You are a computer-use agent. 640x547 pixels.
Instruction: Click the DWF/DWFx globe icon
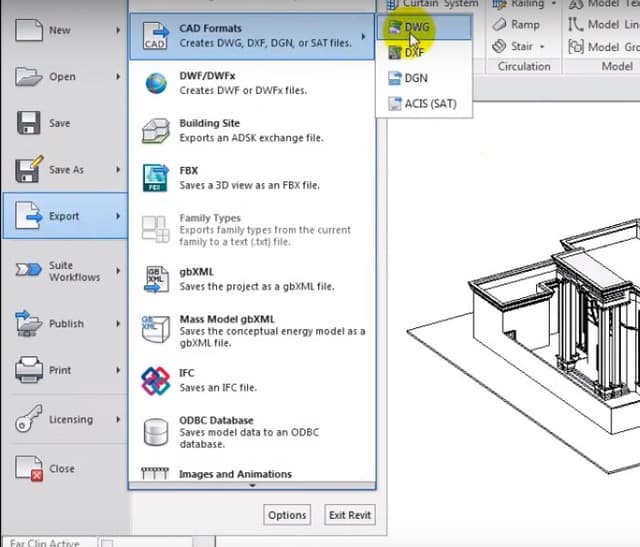tap(156, 83)
